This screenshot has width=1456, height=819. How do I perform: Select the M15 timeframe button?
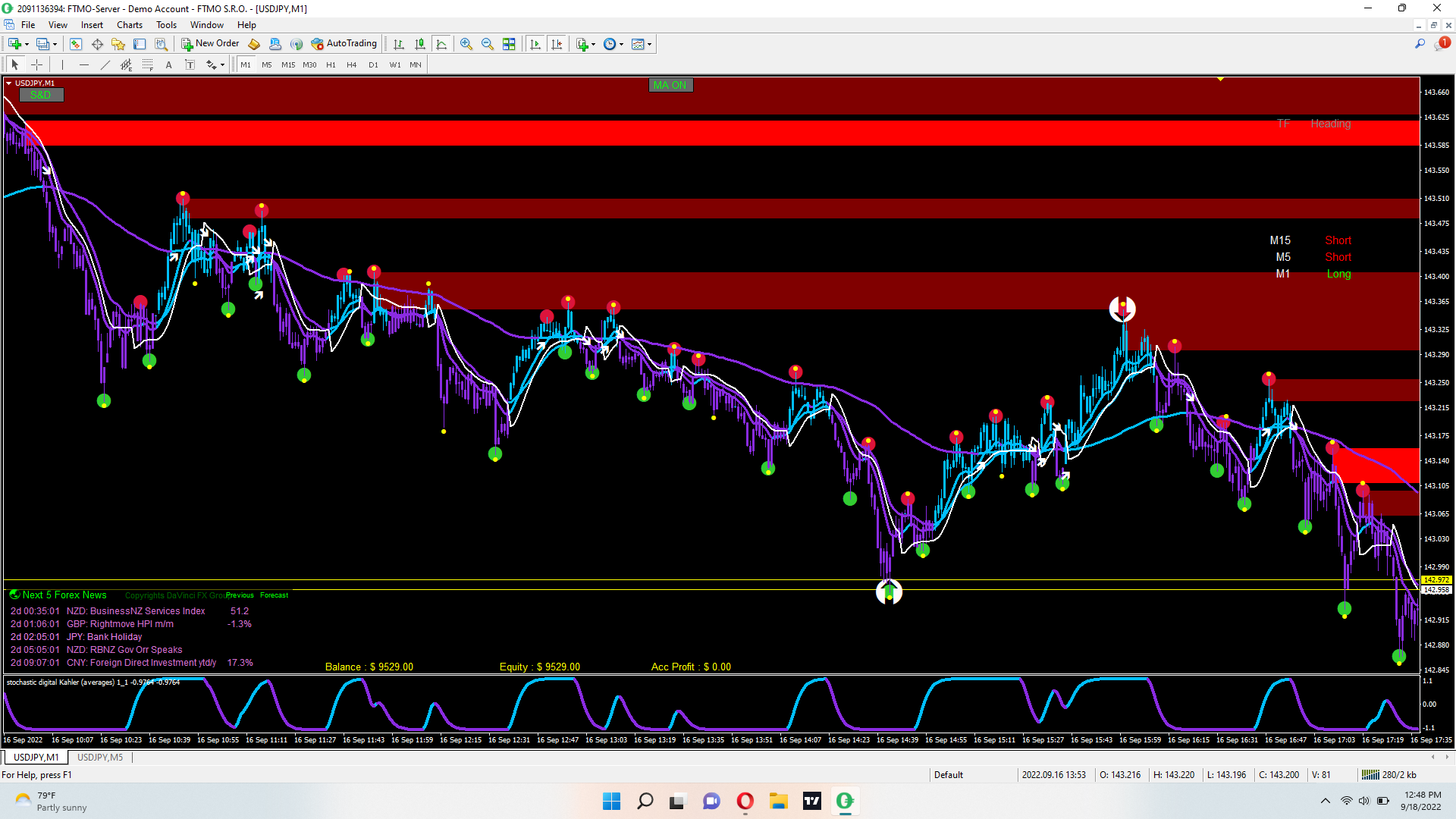point(288,65)
